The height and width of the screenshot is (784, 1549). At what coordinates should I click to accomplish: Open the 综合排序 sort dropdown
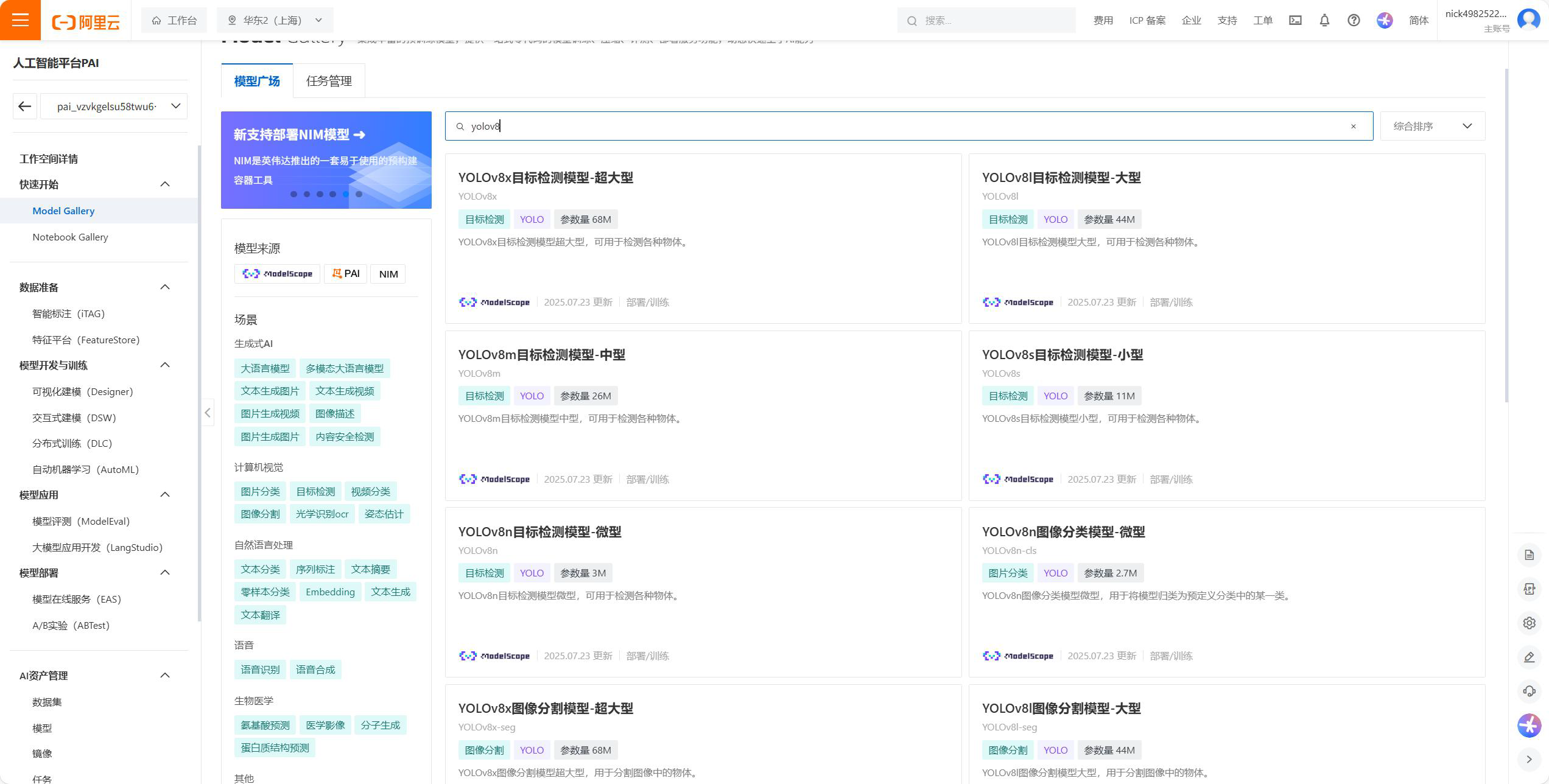pos(1433,126)
